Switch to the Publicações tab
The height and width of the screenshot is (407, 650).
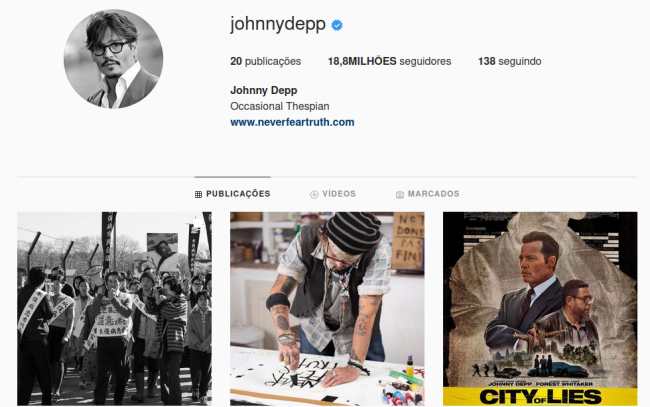pos(233,194)
